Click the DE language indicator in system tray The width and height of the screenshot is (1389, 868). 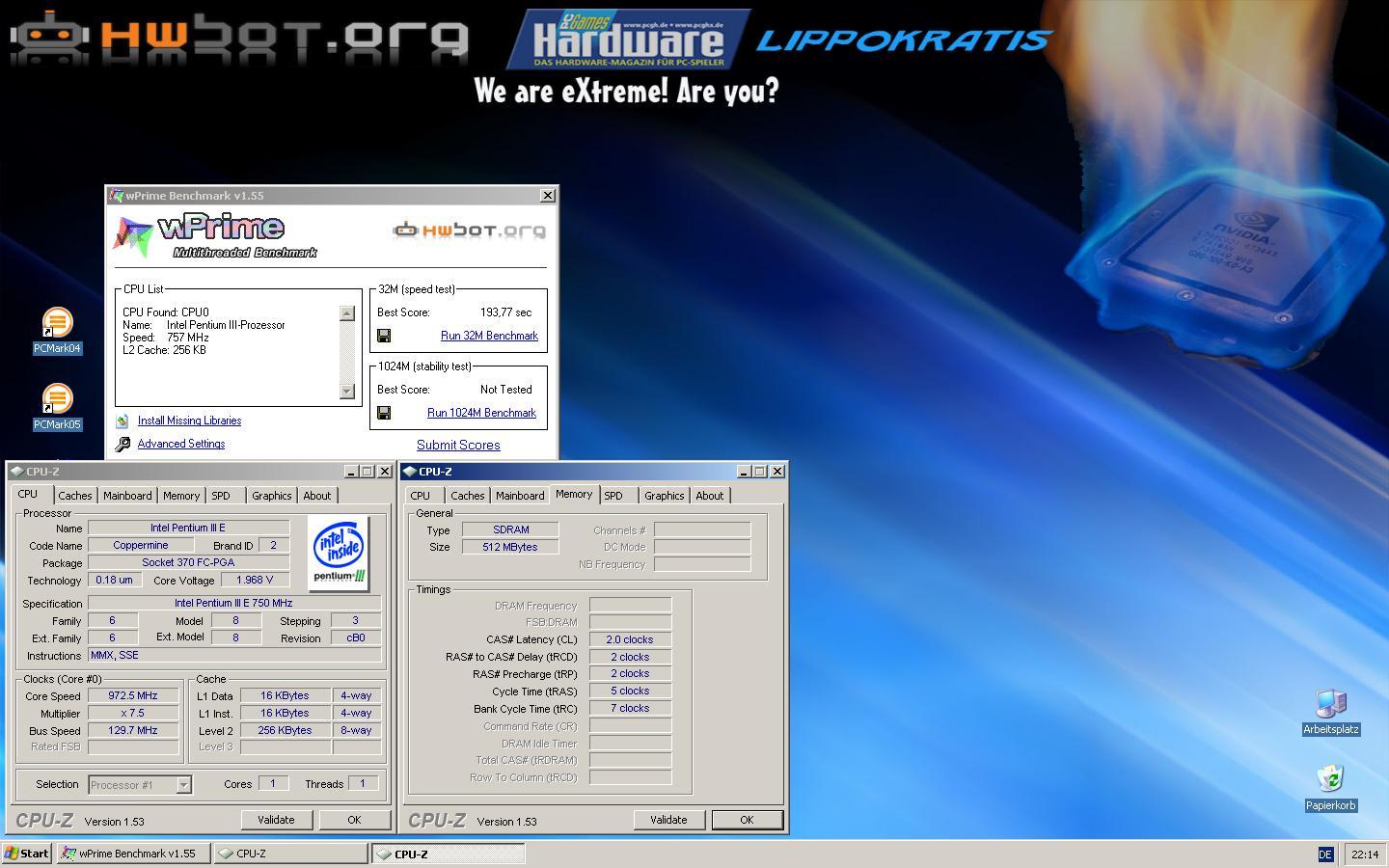(x=1325, y=854)
